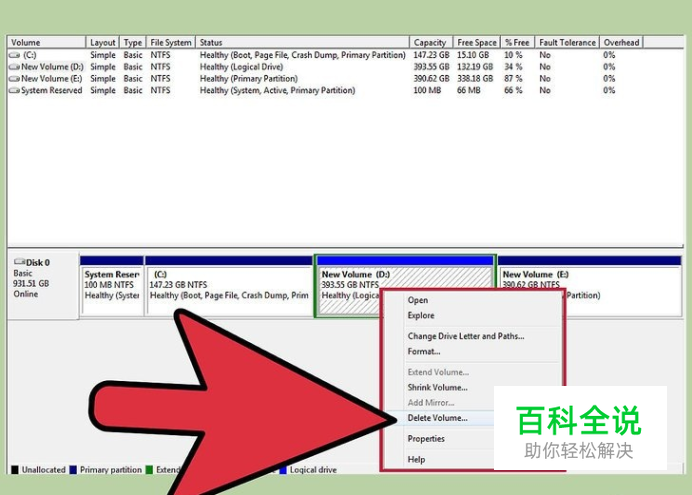Choose Explore from the context menu

point(421,315)
